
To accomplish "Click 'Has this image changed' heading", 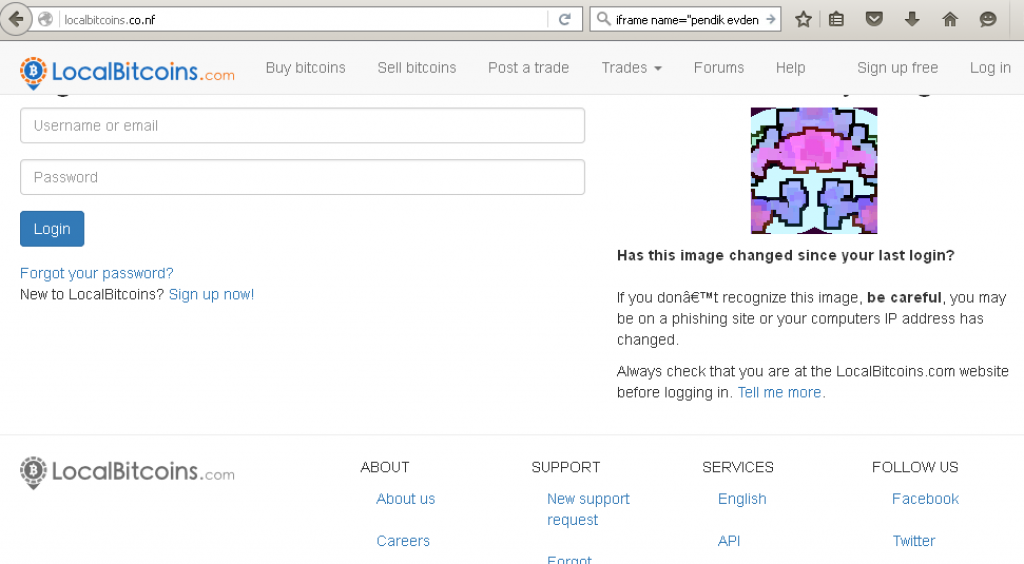I will tap(786, 255).
